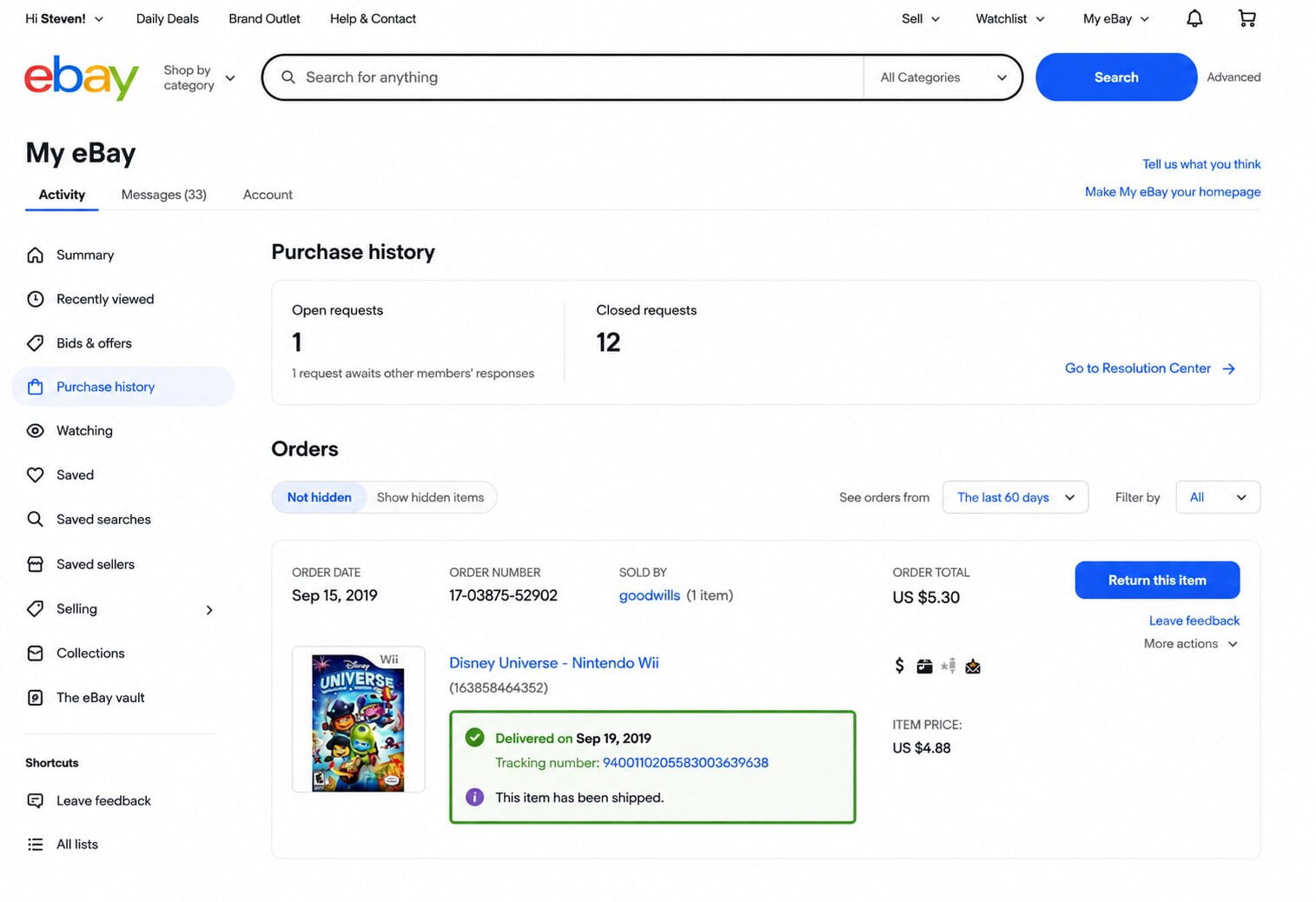Expand the Watchlist dropdown
Screen dimensions: 1316x902
click(1010, 18)
